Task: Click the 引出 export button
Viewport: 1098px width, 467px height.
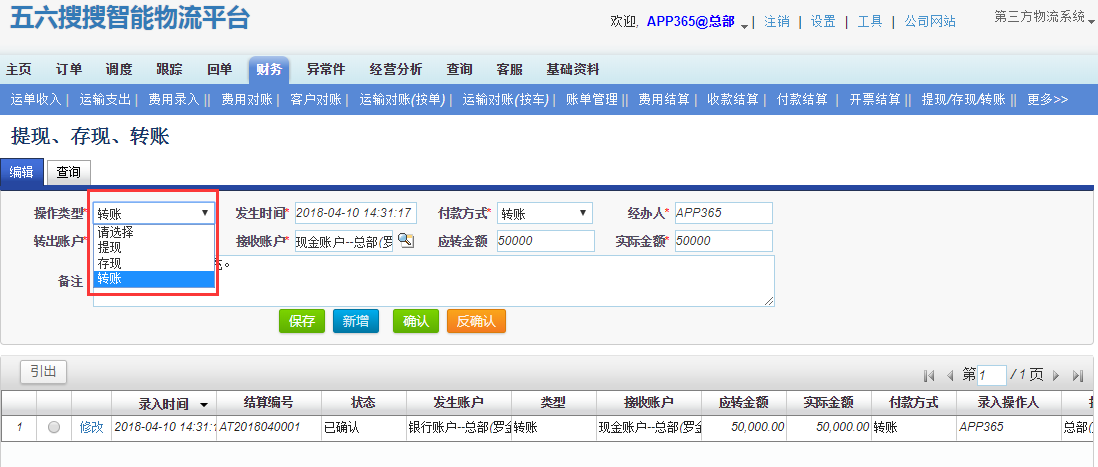Action: (43, 372)
